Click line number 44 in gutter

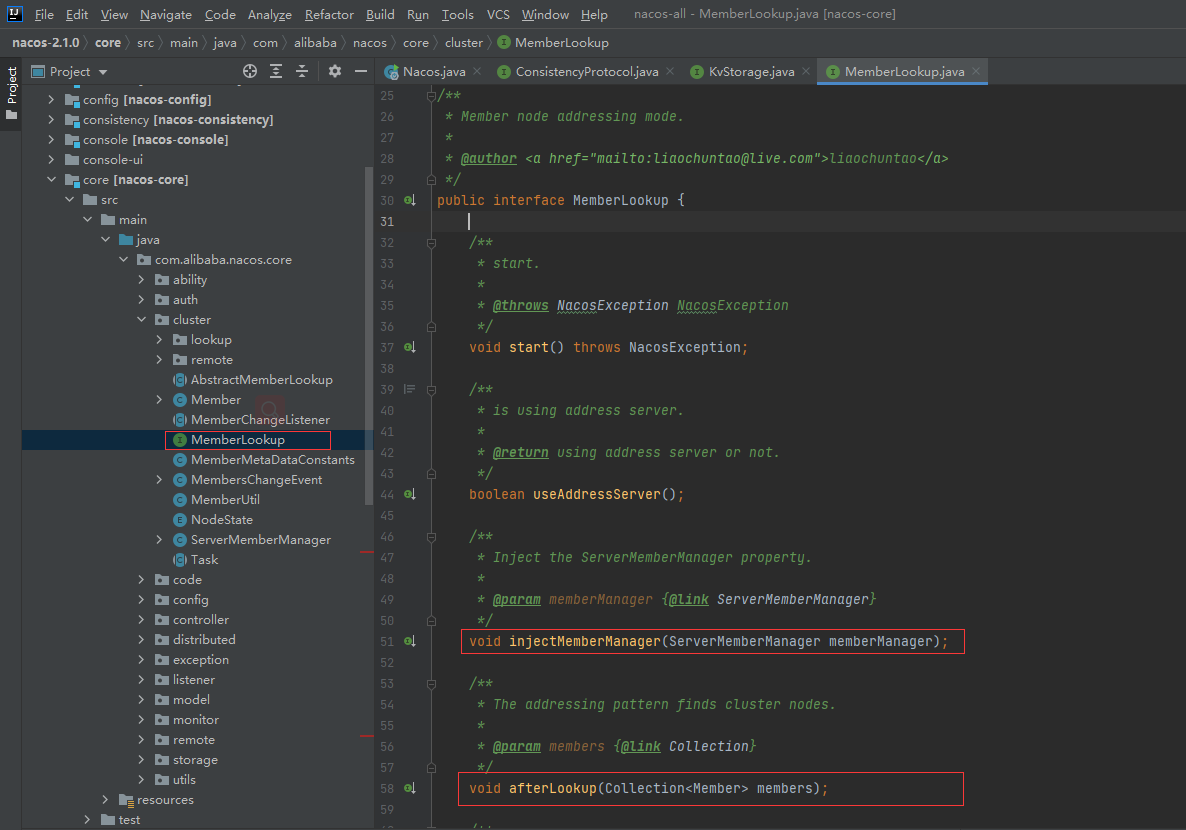[387, 495]
